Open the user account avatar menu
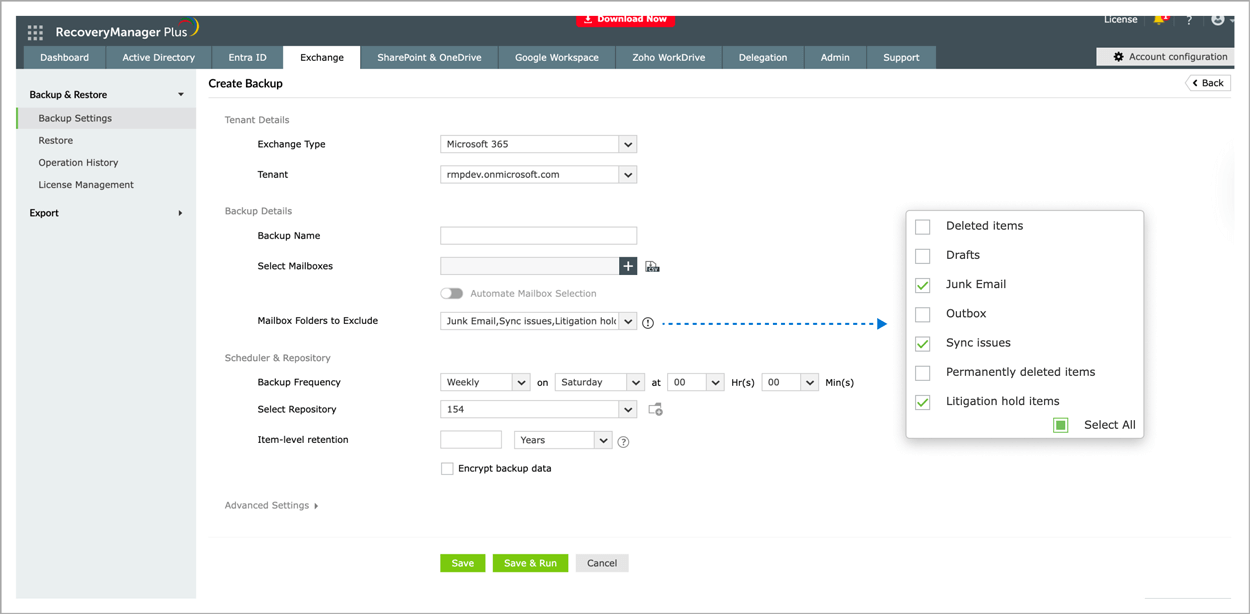1250x614 pixels. point(1217,20)
